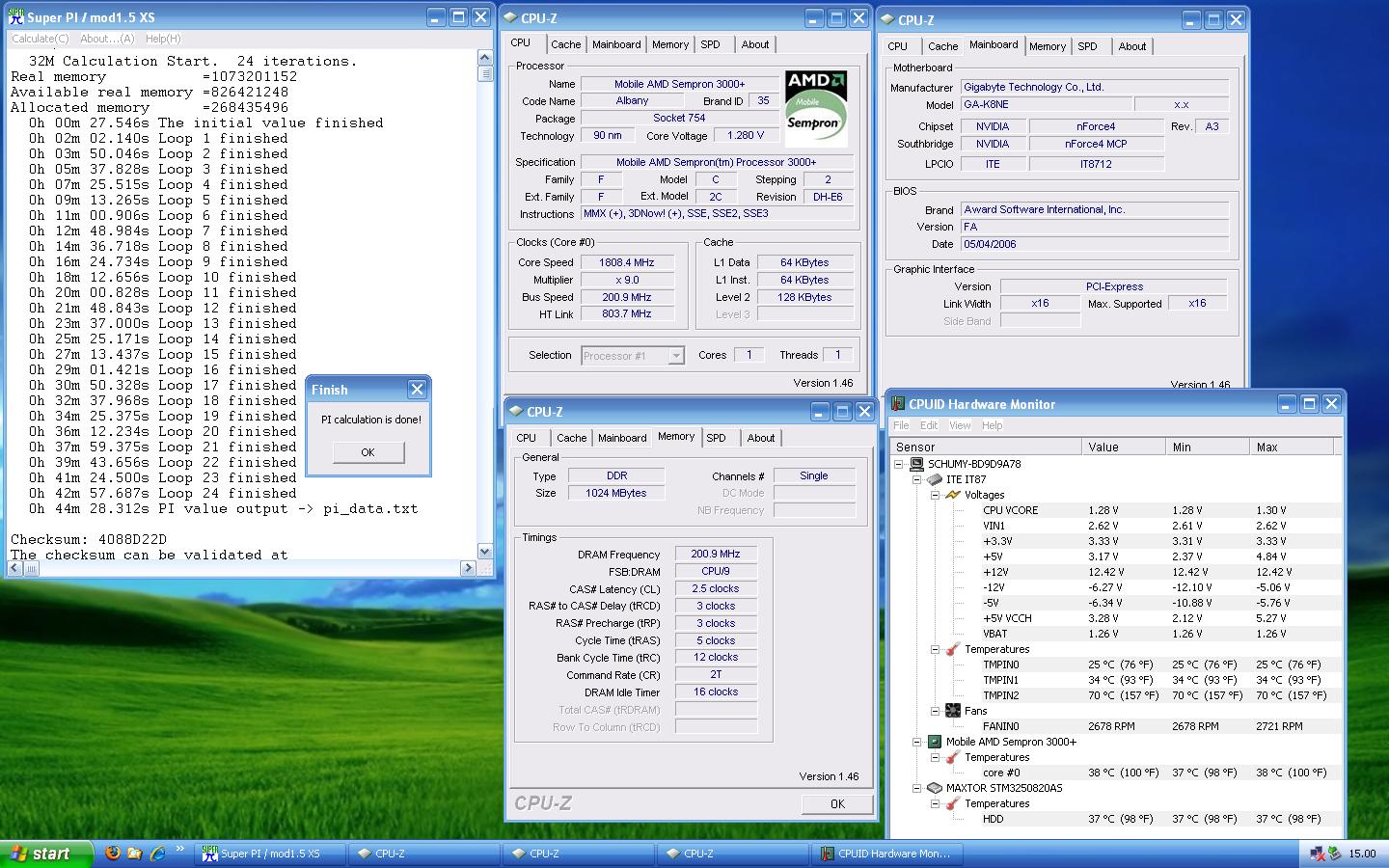
Task: Click title icon of CPU-Z Mainboard window
Action: 886,19
